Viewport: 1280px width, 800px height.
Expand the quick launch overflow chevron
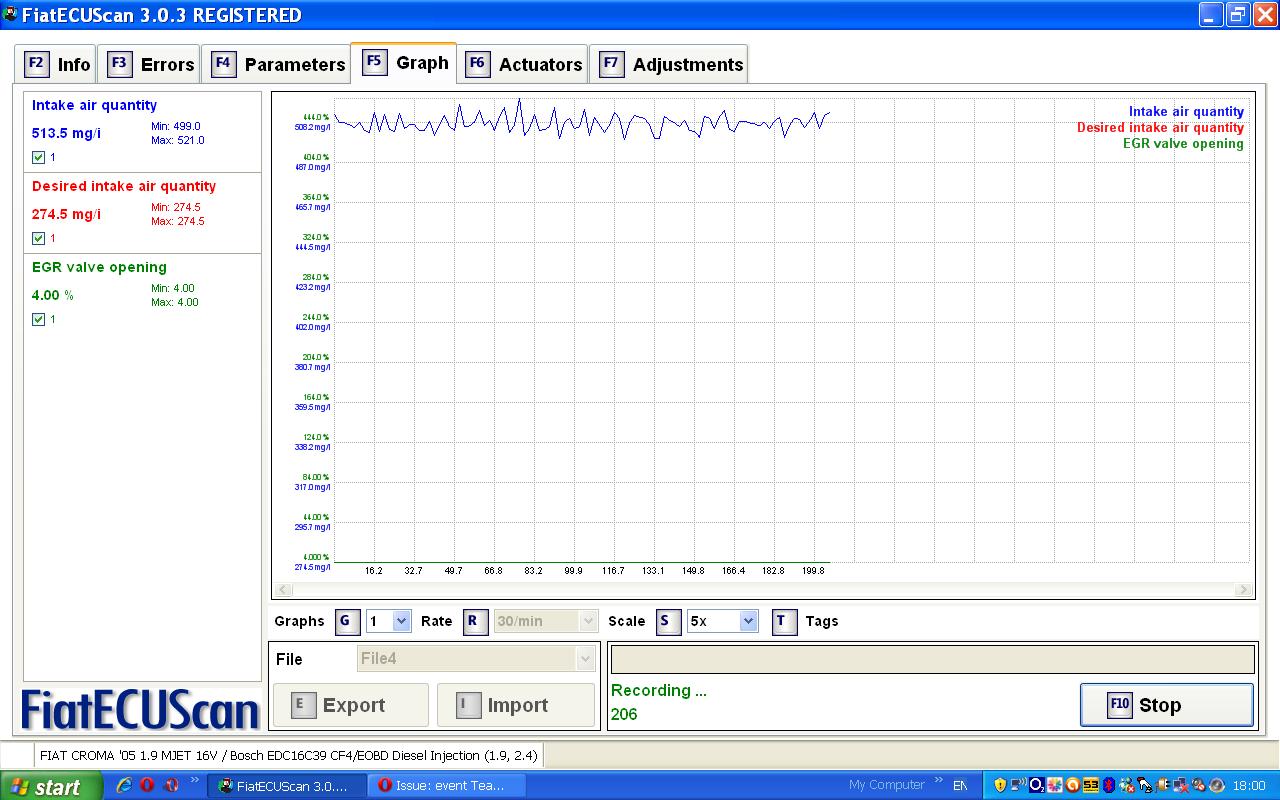coord(194,781)
